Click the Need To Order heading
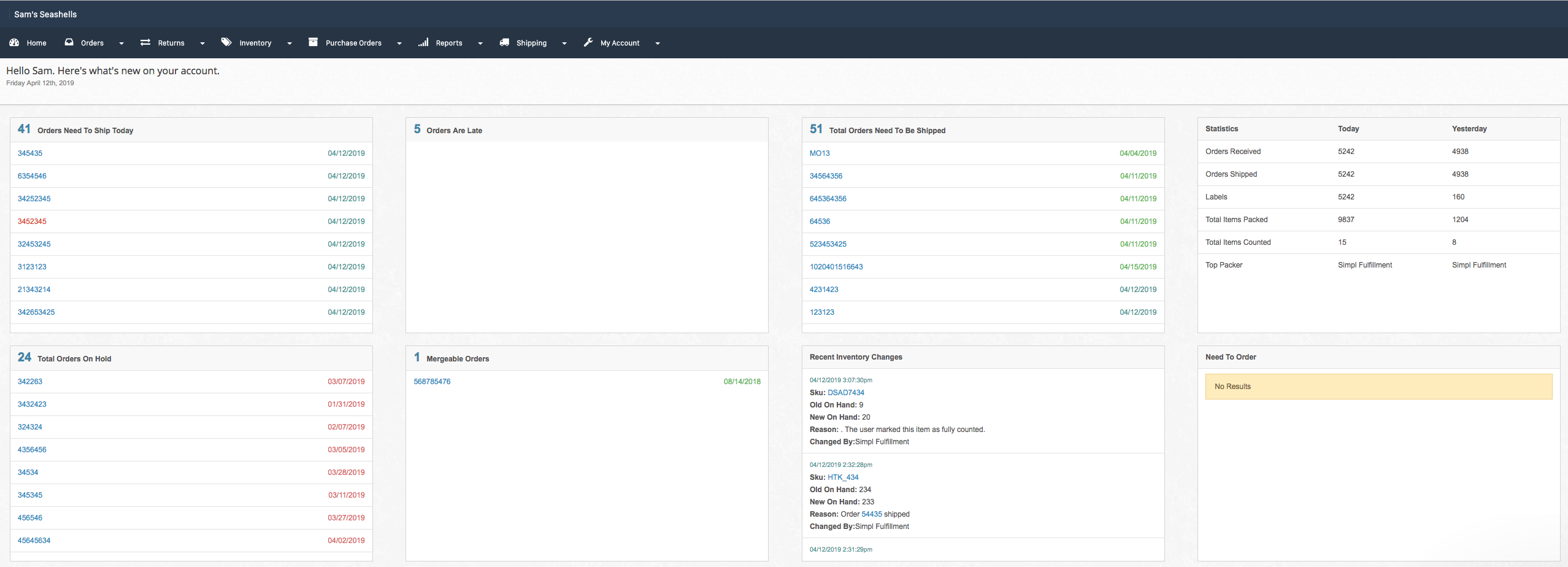Screen dimensions: 1568x567 1231,357
